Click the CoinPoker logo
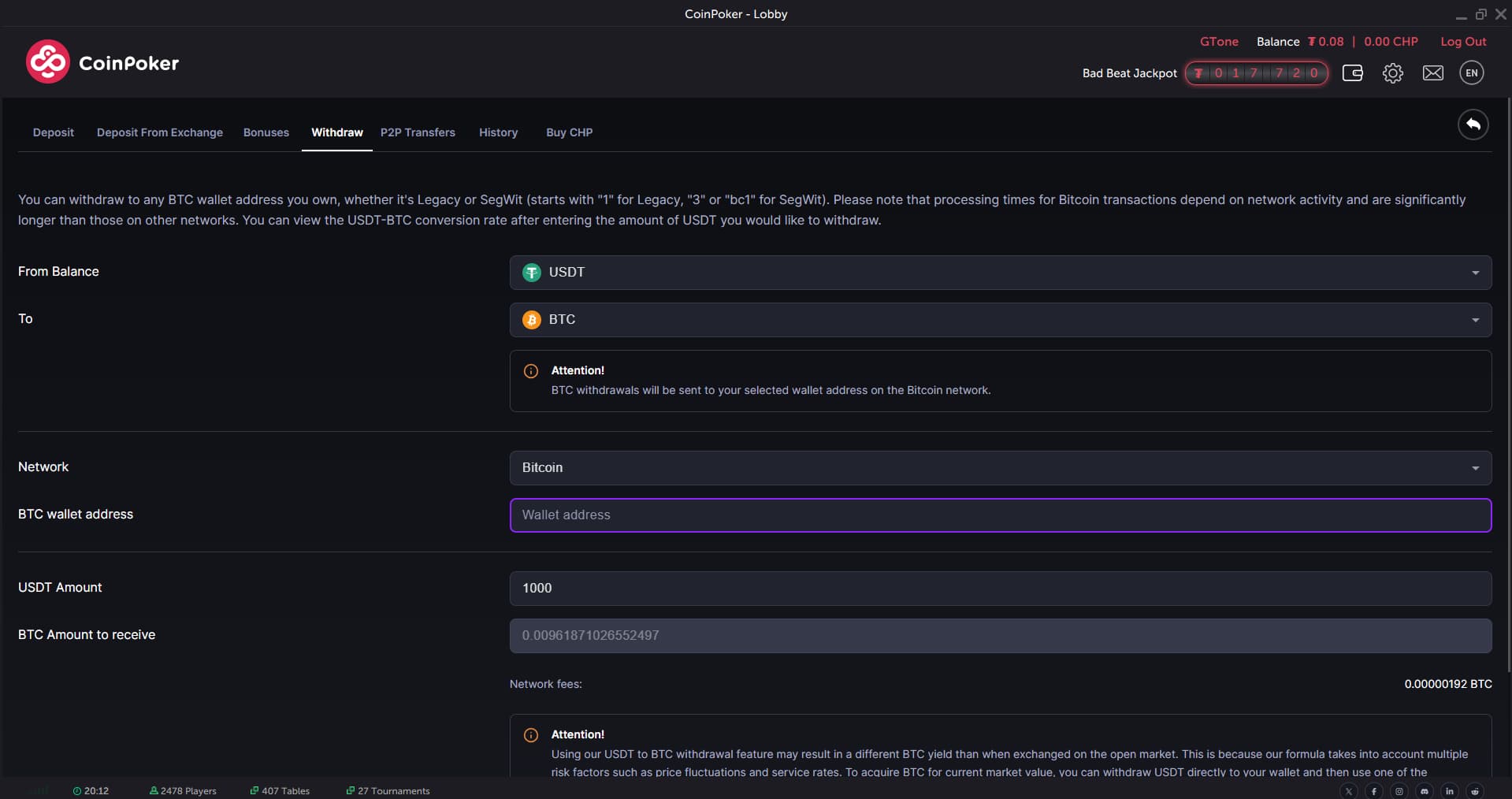The image size is (1512, 799). tap(102, 62)
